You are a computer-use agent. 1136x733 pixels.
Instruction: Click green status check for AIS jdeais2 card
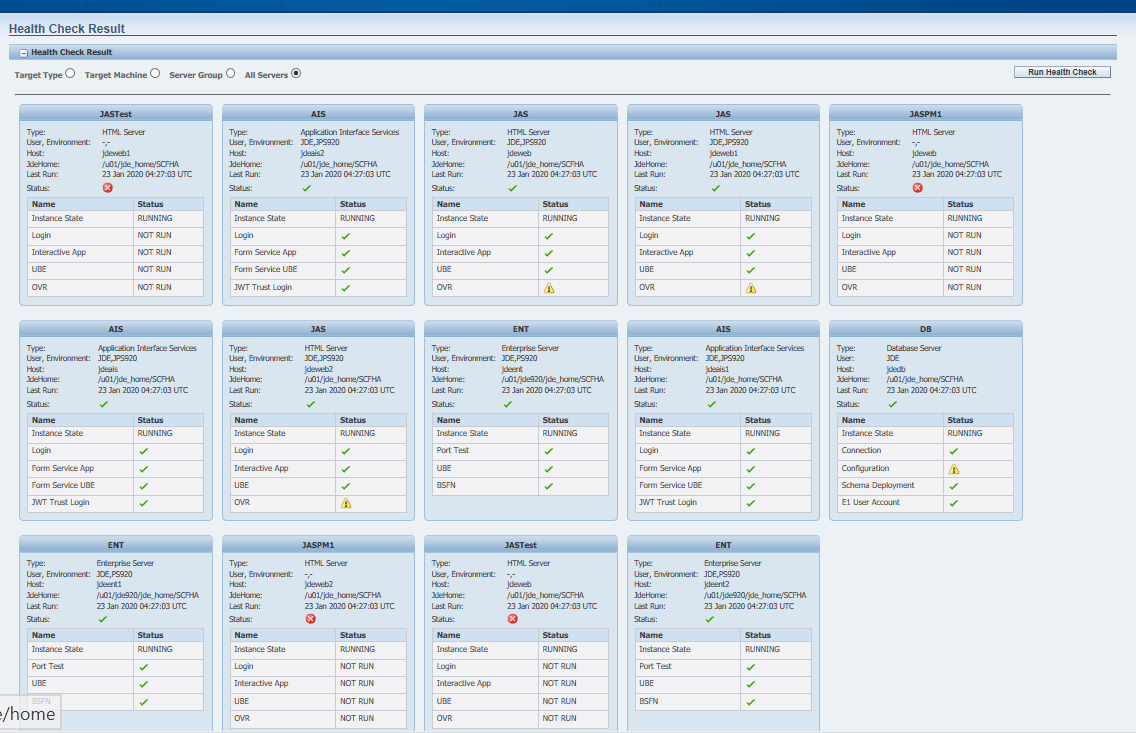pos(306,188)
